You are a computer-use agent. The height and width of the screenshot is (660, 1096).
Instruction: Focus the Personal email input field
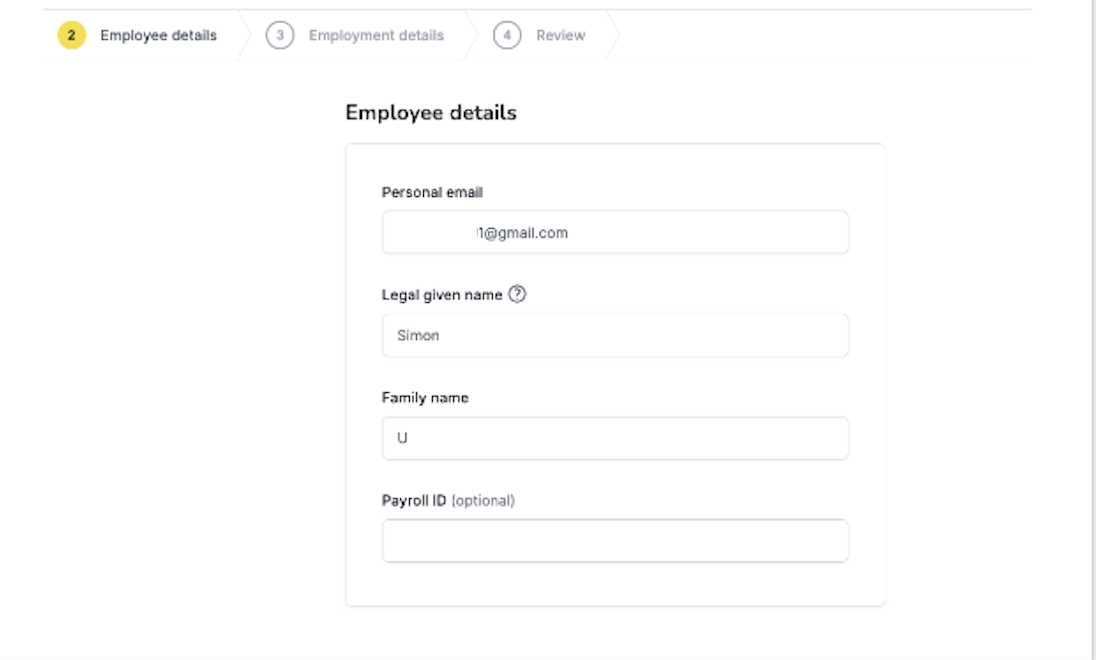(615, 232)
